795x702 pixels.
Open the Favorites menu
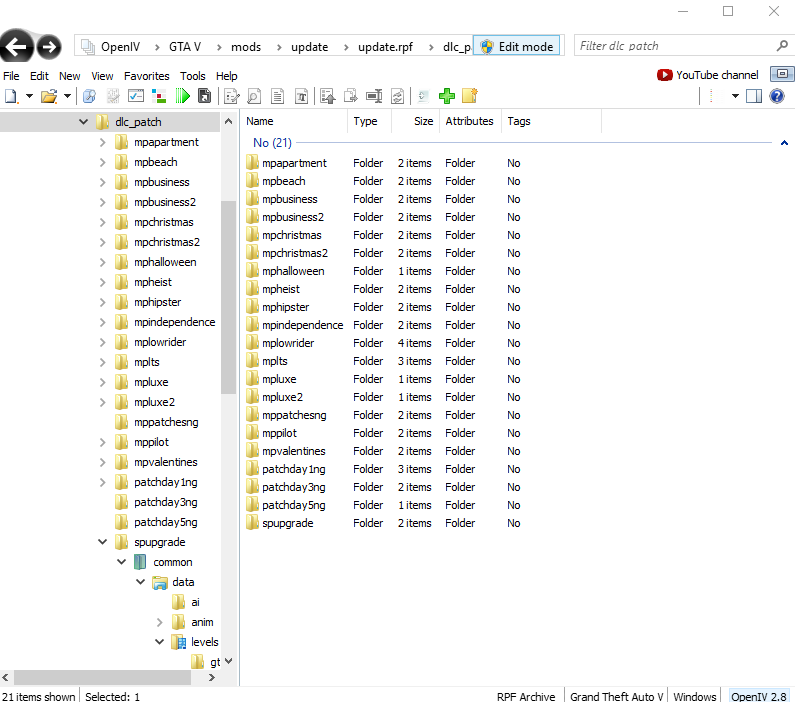point(147,76)
